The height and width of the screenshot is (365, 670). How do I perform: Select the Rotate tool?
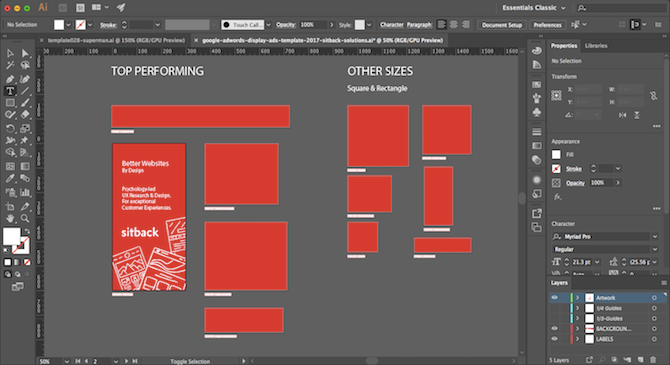tap(10, 128)
